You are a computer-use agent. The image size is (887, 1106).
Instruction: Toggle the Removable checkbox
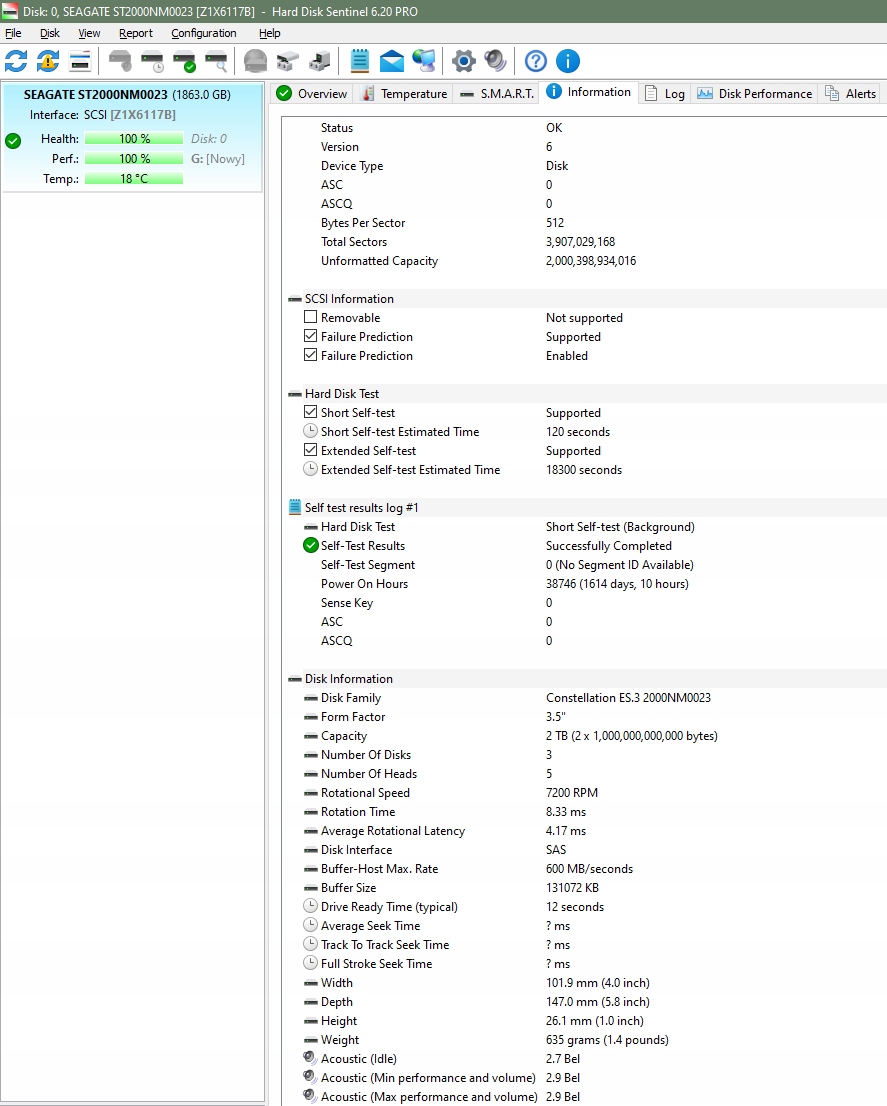point(310,317)
